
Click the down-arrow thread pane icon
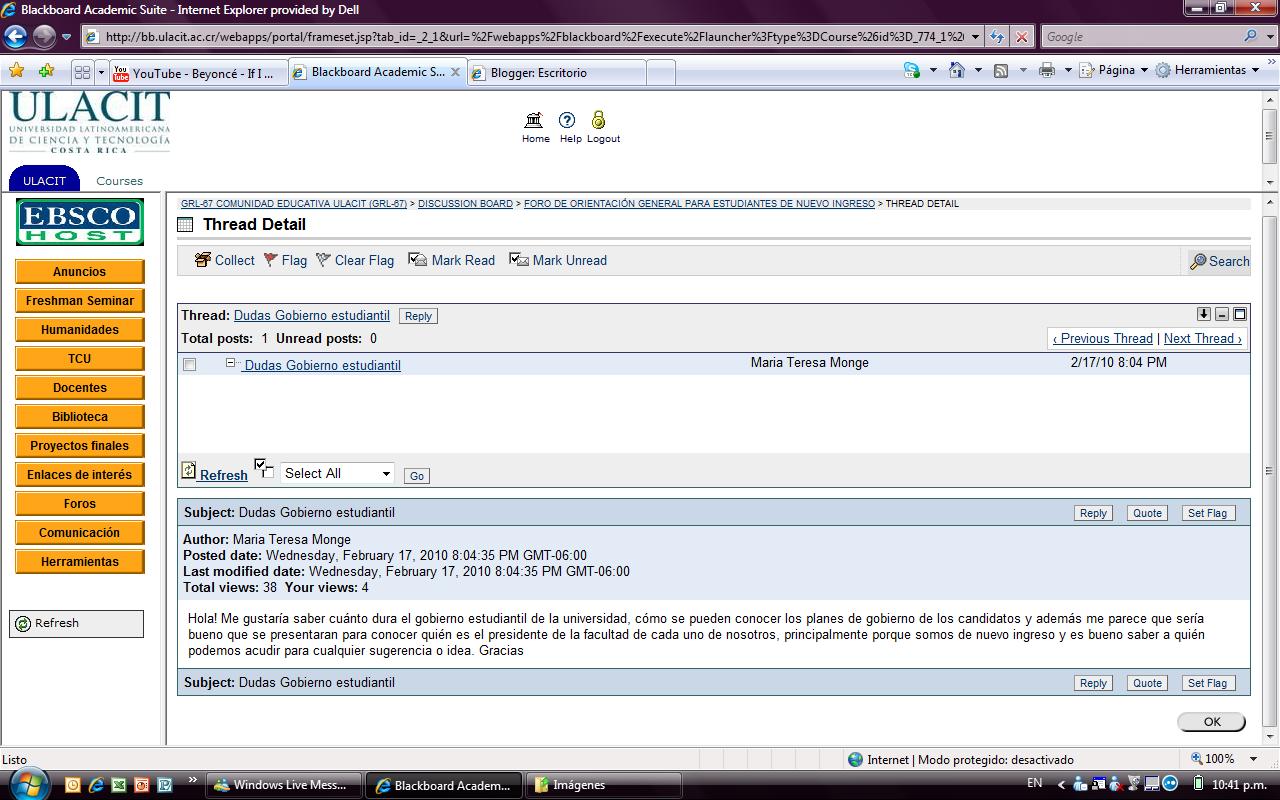[x=1204, y=314]
